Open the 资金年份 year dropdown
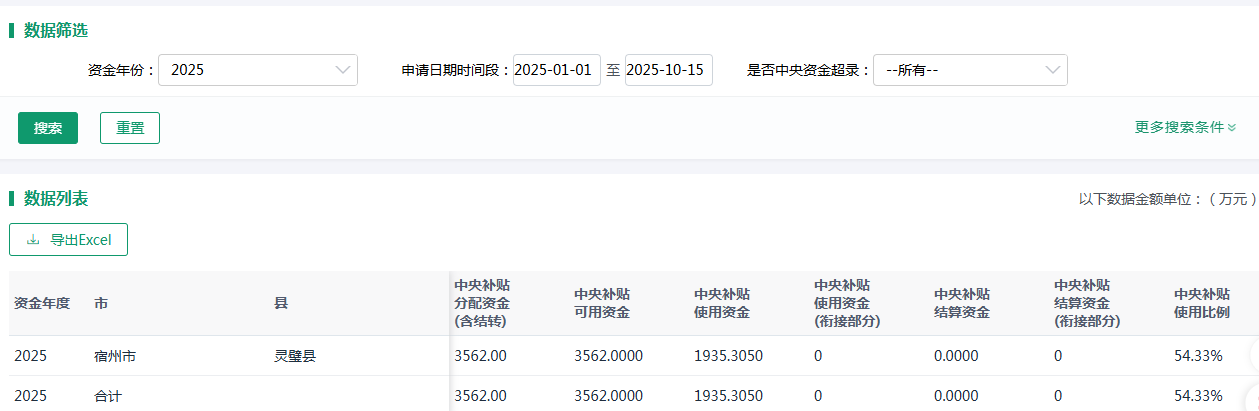This screenshot has height=411, width=1259. click(x=257, y=70)
